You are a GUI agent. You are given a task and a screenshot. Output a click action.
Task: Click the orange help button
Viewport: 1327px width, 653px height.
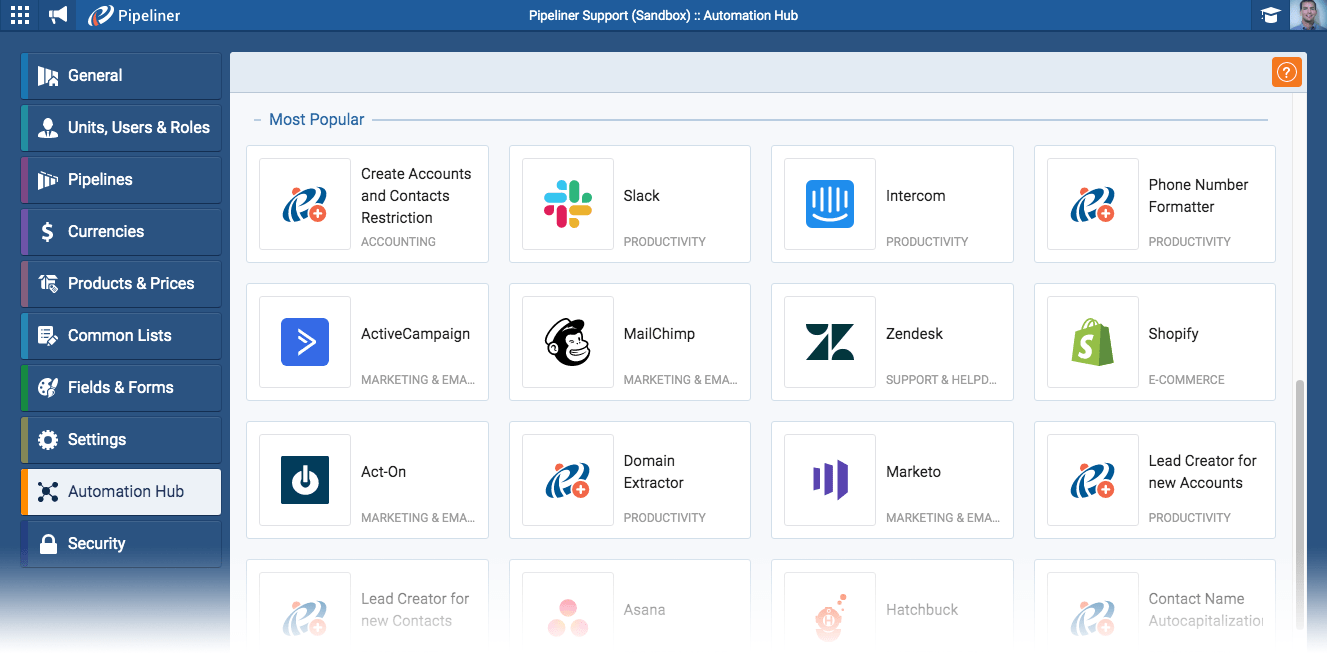point(1286,71)
